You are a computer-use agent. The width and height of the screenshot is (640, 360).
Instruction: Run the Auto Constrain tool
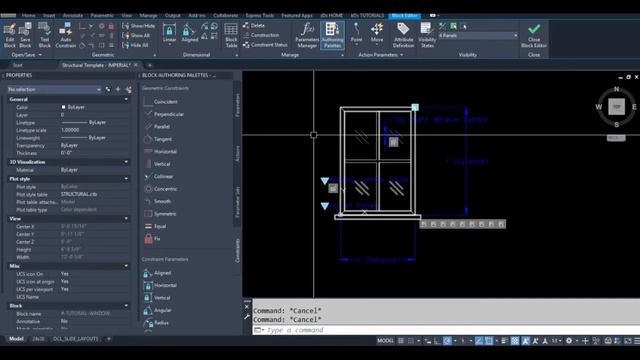(65, 35)
